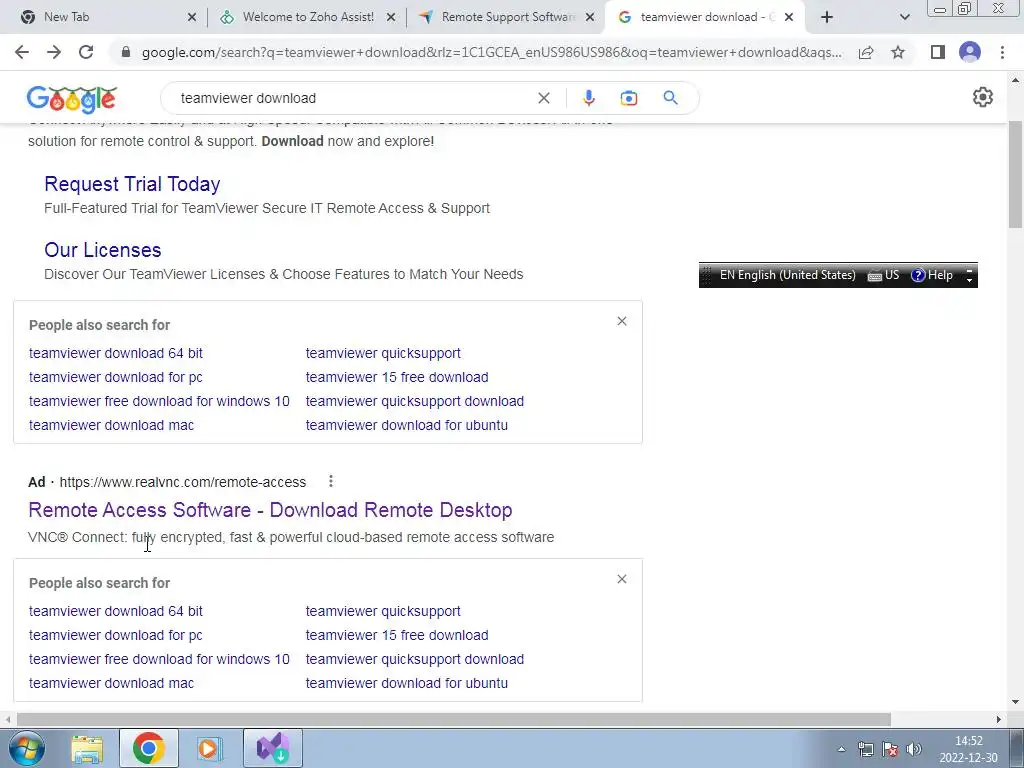The height and width of the screenshot is (768, 1024).
Task: Show hidden system tray icons
Action: point(841,749)
